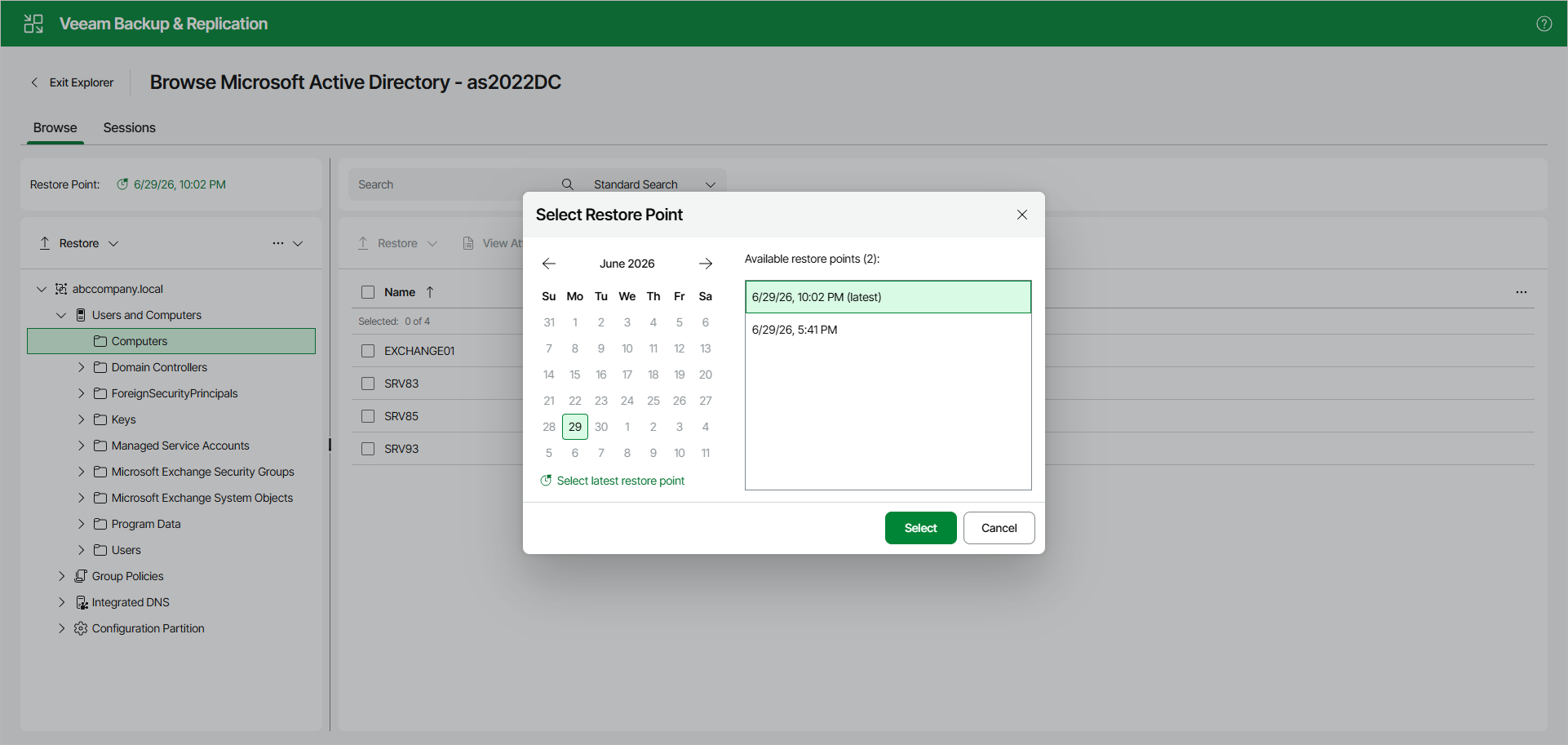Select the Users folder in tree

[126, 550]
